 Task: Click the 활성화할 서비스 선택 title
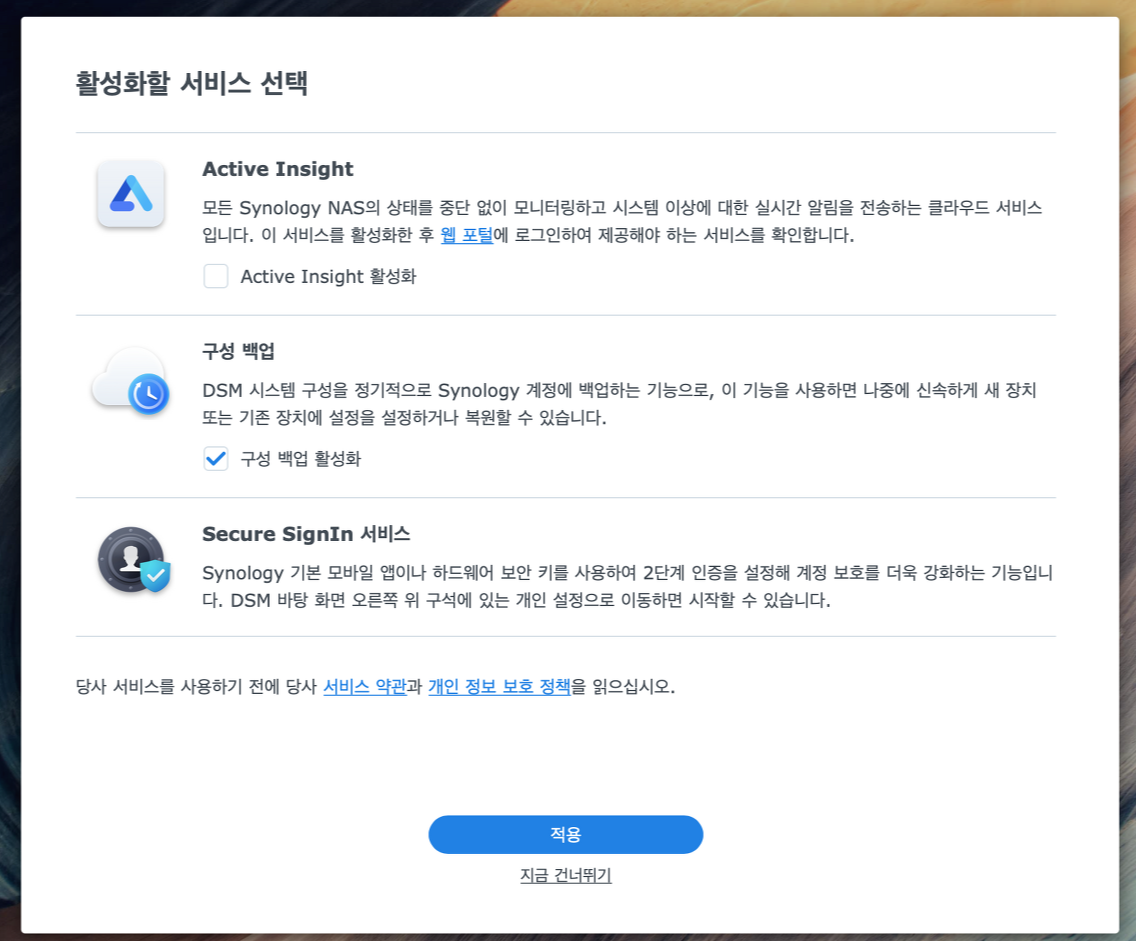pyautogui.click(x=192, y=83)
